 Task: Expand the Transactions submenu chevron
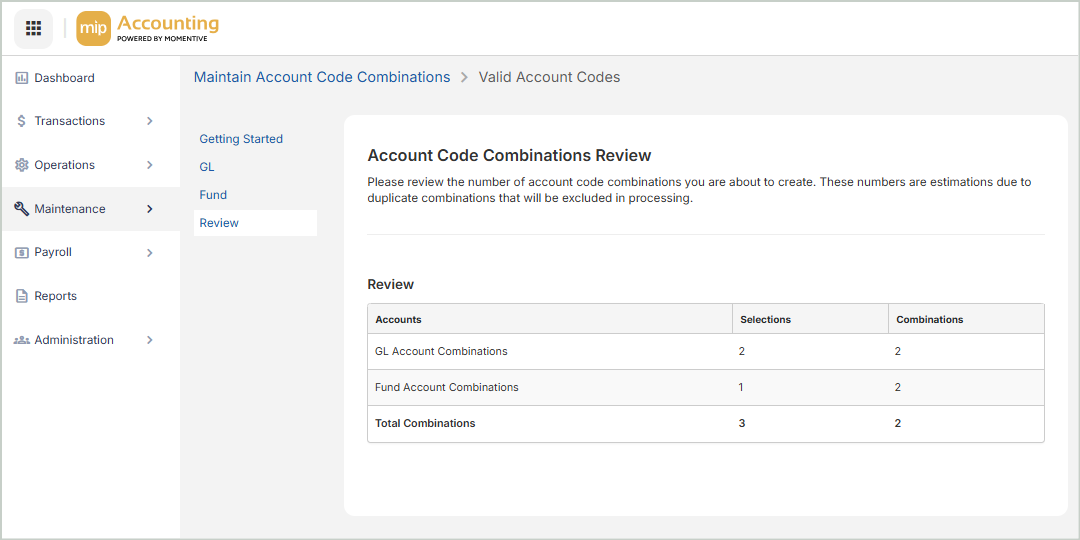click(x=150, y=121)
